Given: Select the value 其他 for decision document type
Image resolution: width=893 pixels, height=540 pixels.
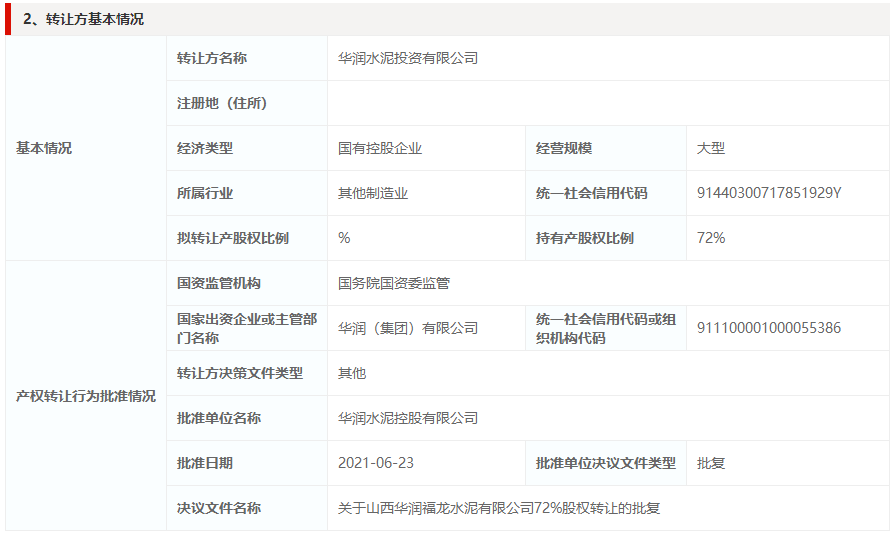Looking at the screenshot, I should (x=352, y=373).
